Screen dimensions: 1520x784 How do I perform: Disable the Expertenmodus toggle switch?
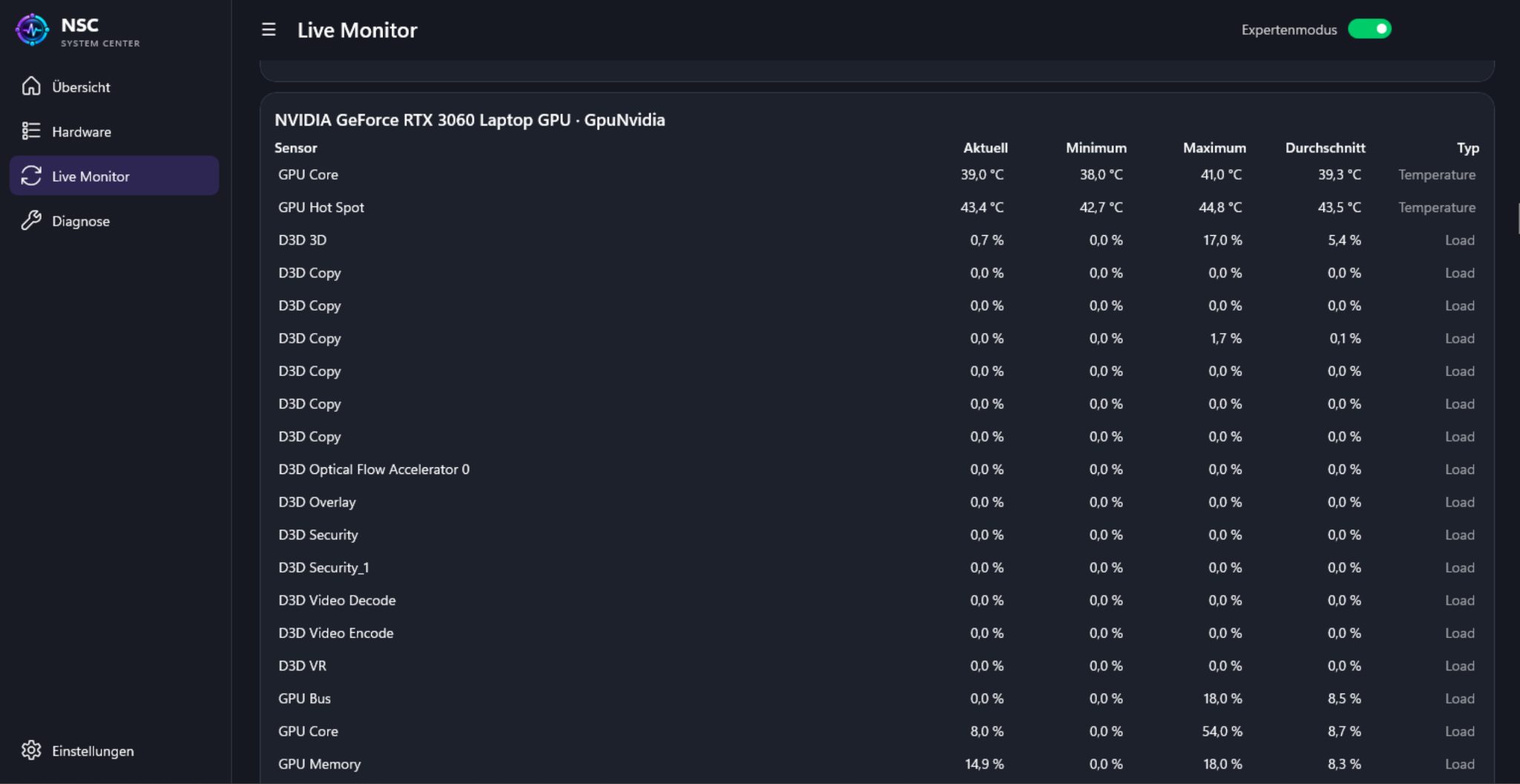(x=1369, y=29)
